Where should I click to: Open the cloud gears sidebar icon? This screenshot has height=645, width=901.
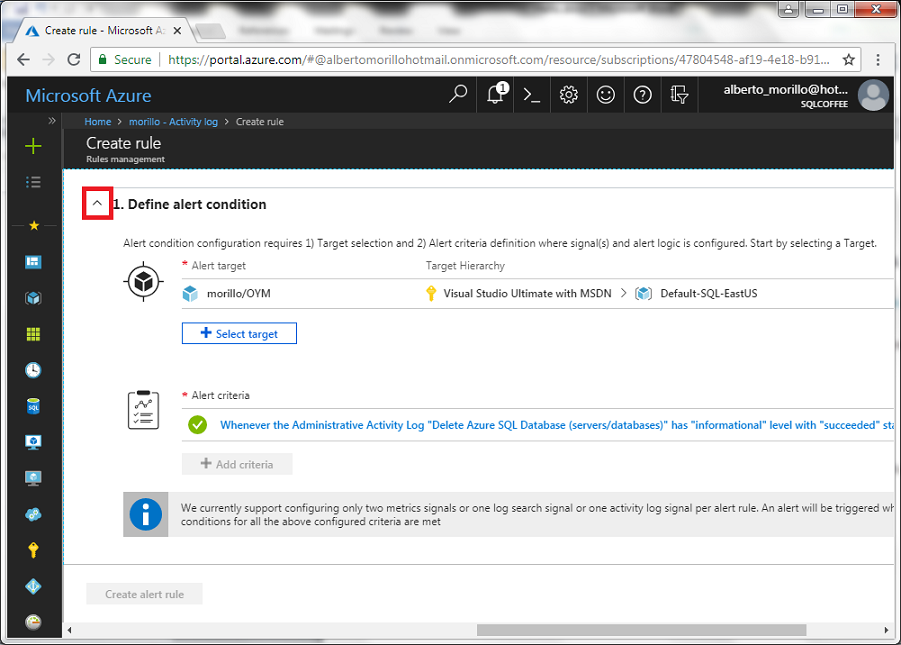coord(33,514)
